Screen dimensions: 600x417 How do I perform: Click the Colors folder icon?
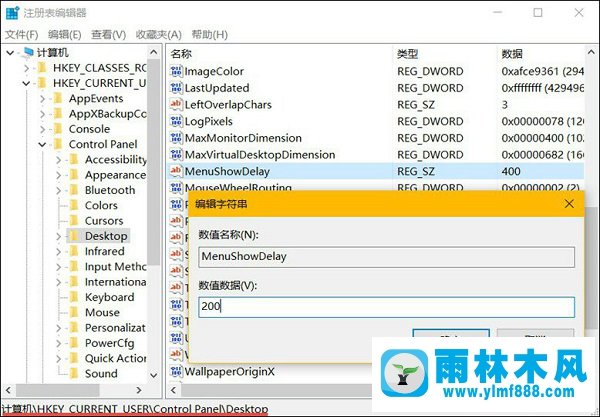point(74,205)
